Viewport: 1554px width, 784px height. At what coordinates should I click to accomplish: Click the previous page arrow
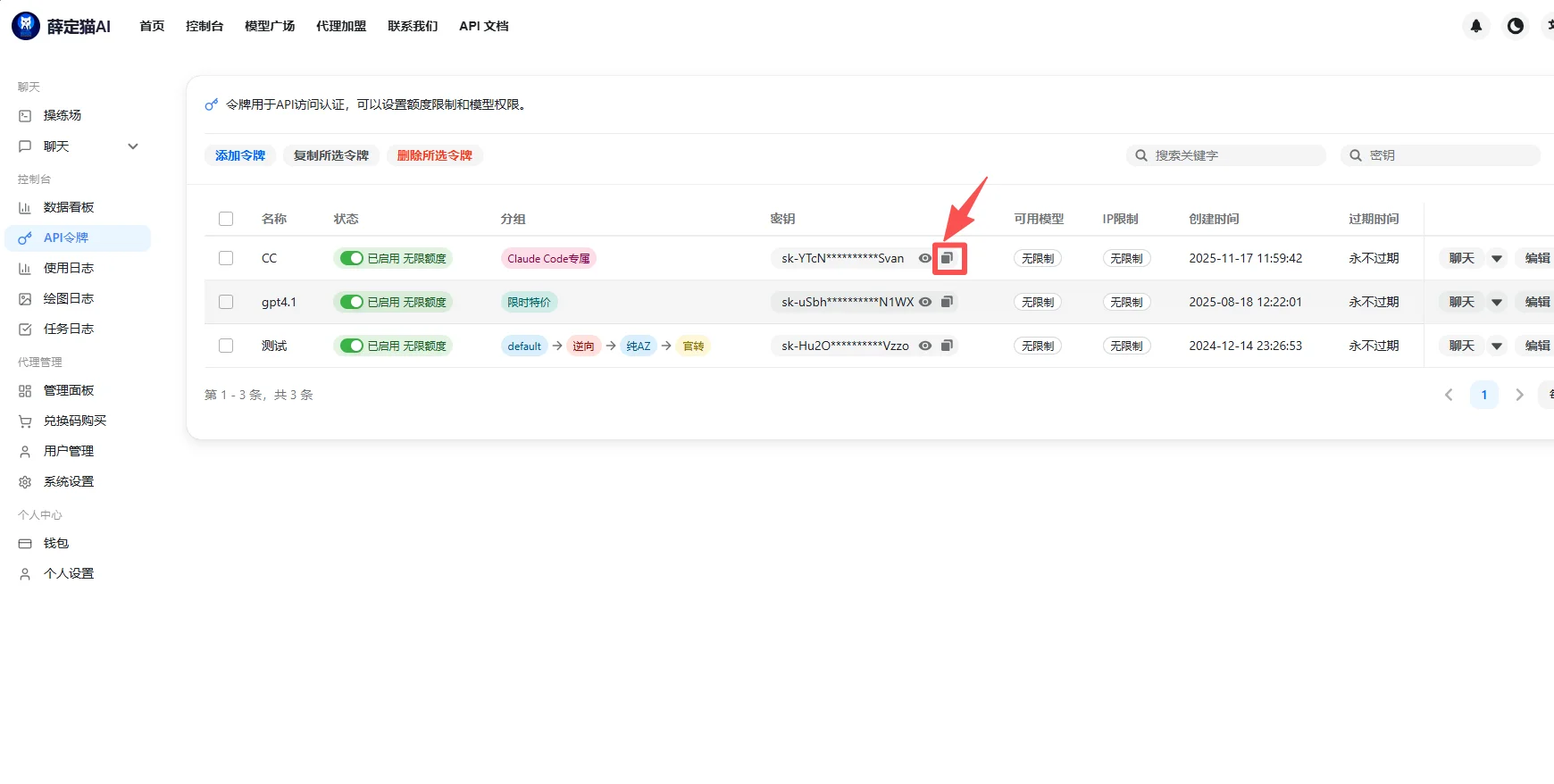coord(1449,395)
